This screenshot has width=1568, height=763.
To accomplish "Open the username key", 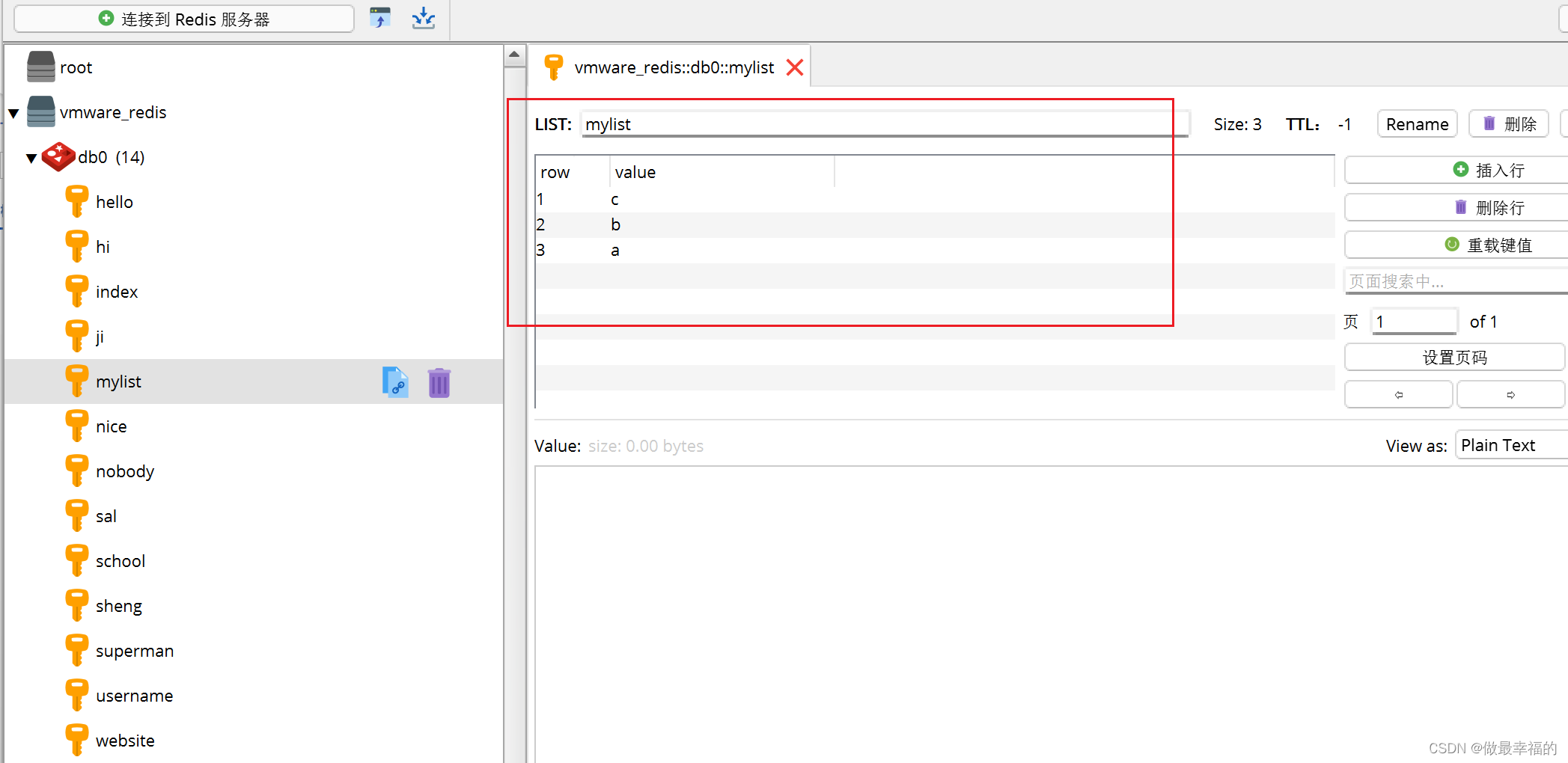I will point(135,696).
